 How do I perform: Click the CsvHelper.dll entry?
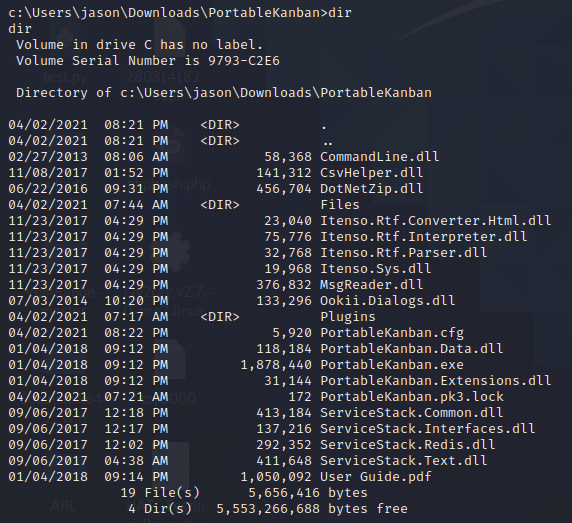click(372, 173)
